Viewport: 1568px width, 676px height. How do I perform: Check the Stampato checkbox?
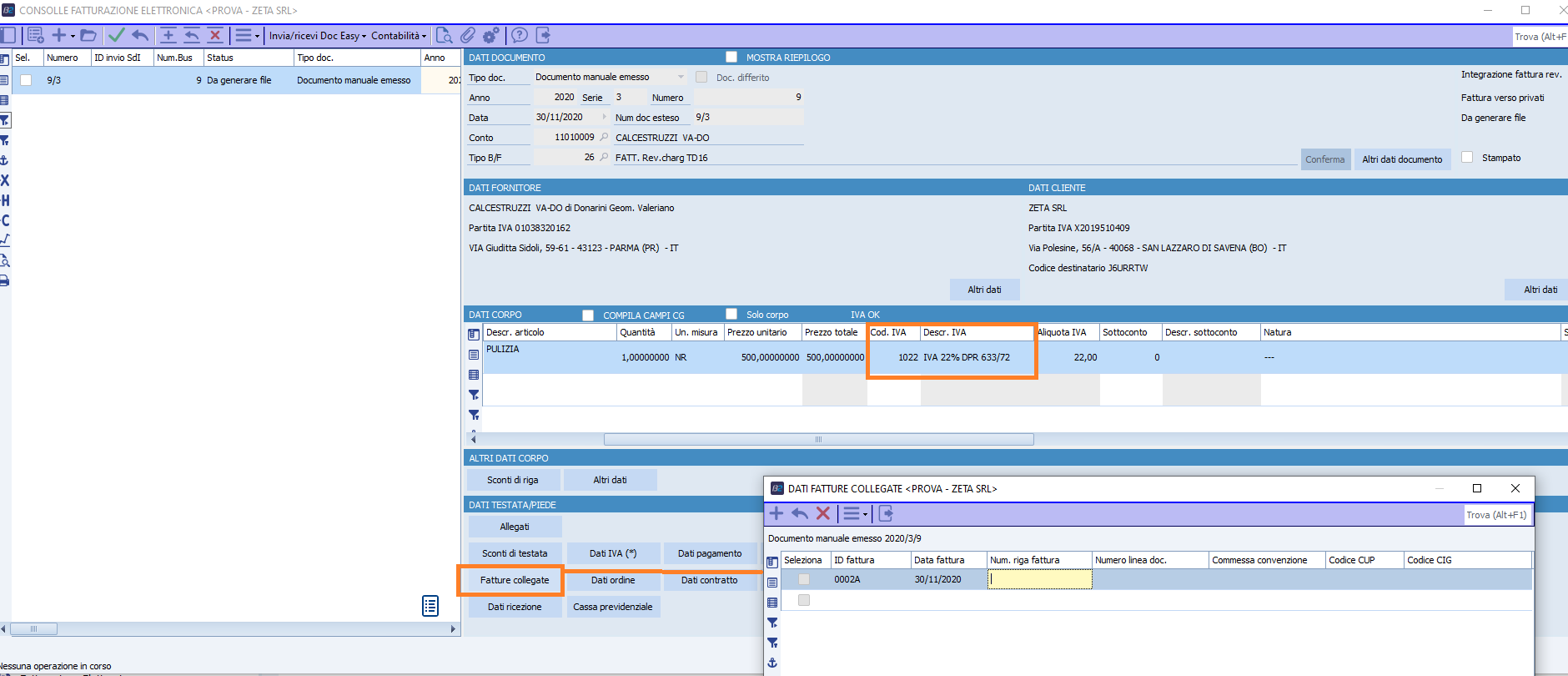coord(1467,157)
